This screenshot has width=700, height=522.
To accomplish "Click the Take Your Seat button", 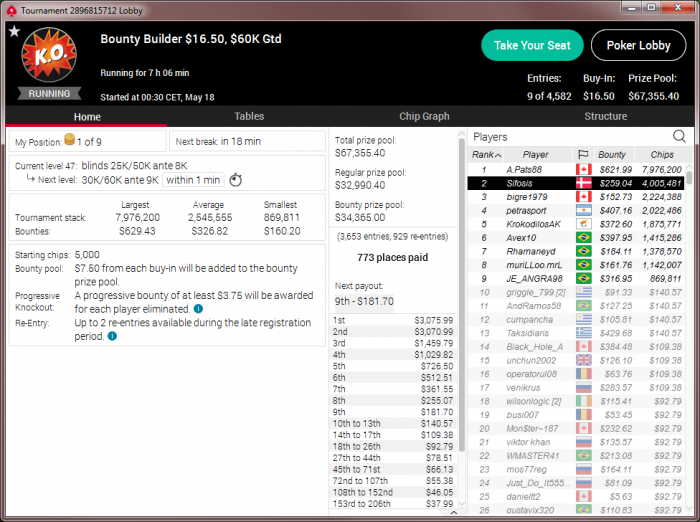I will pyautogui.click(x=532, y=45).
